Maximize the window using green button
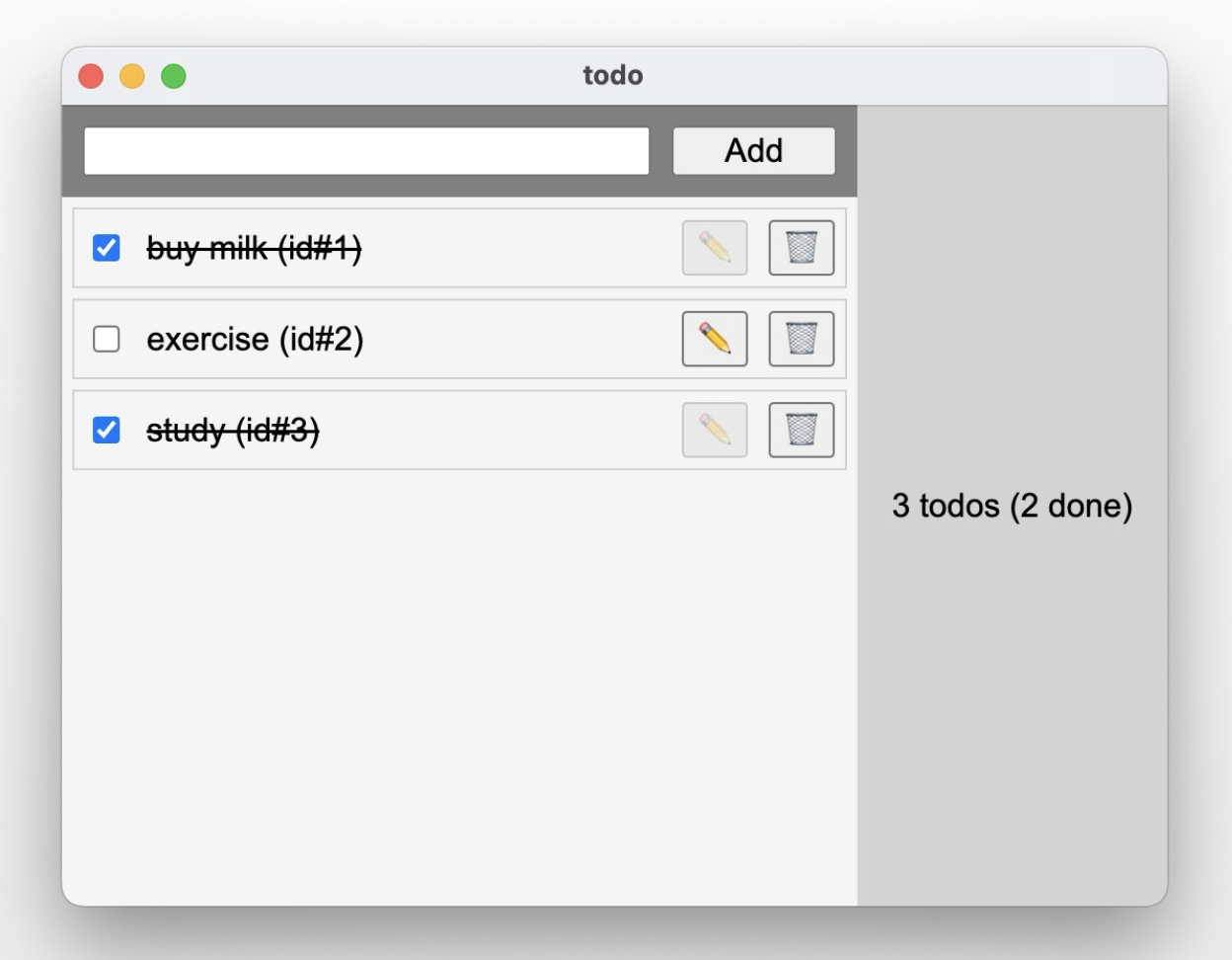The image size is (1232, 960). pos(174,76)
